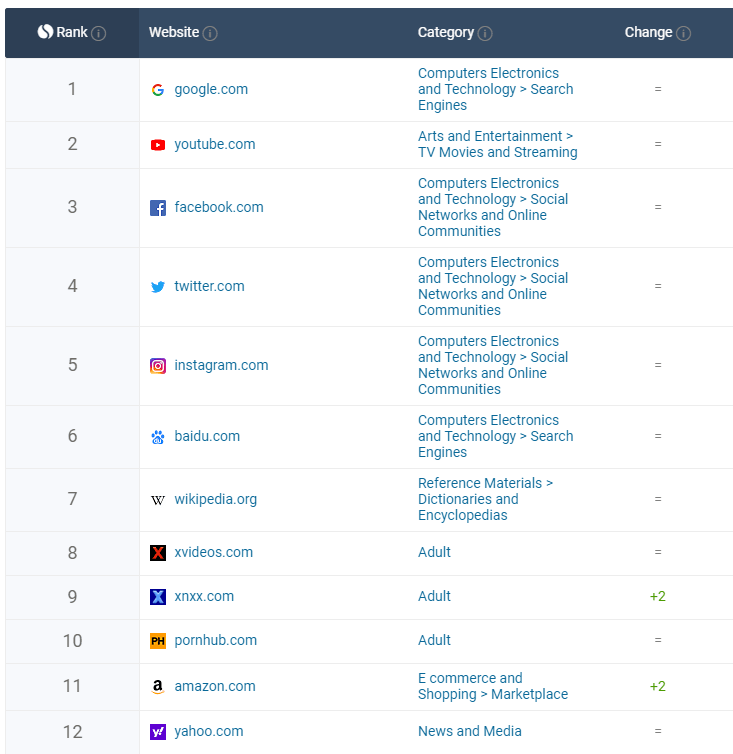Image resolution: width=733 pixels, height=754 pixels.
Task: Click the info icon next to Category
Action: (x=485, y=33)
